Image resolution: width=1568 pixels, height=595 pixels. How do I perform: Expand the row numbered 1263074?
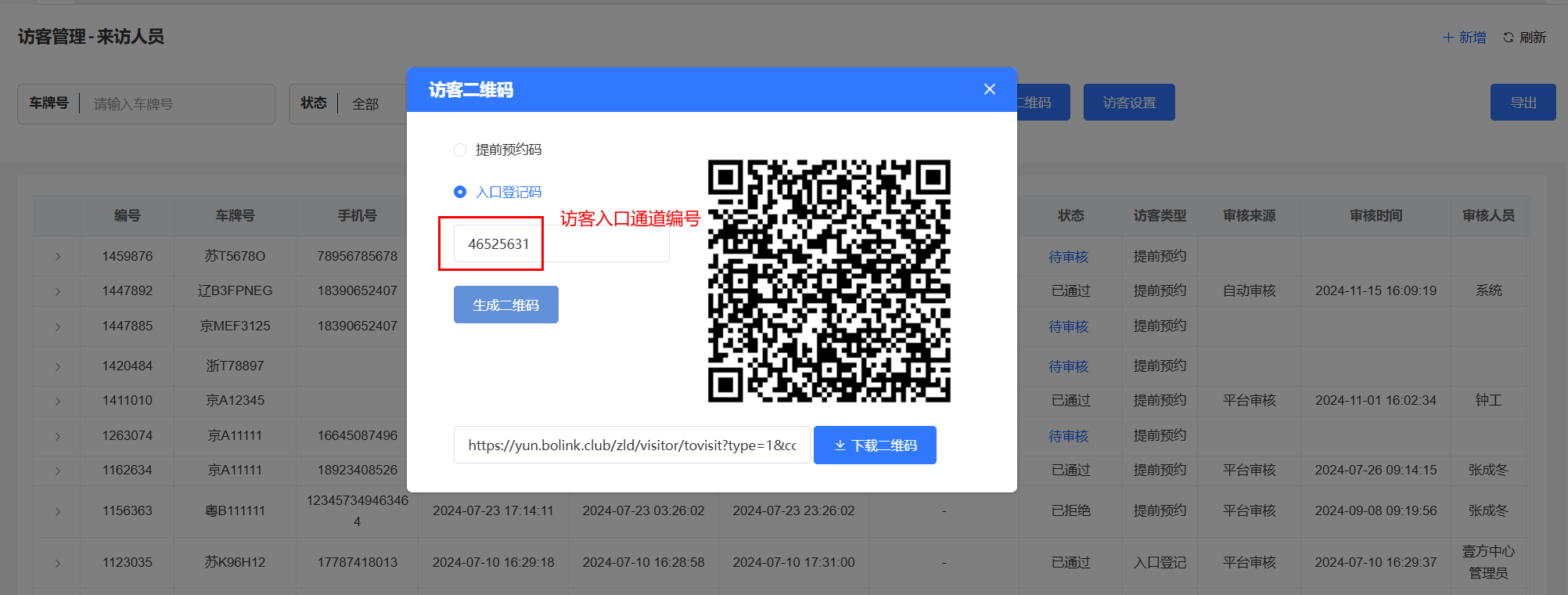pos(57,436)
